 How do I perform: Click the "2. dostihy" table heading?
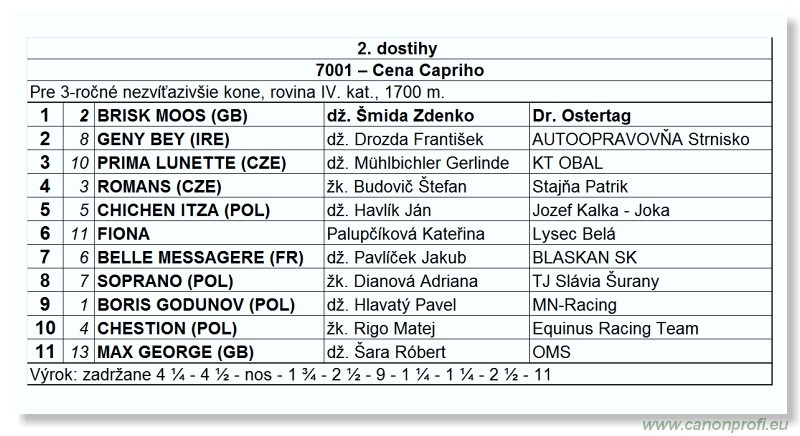397,48
